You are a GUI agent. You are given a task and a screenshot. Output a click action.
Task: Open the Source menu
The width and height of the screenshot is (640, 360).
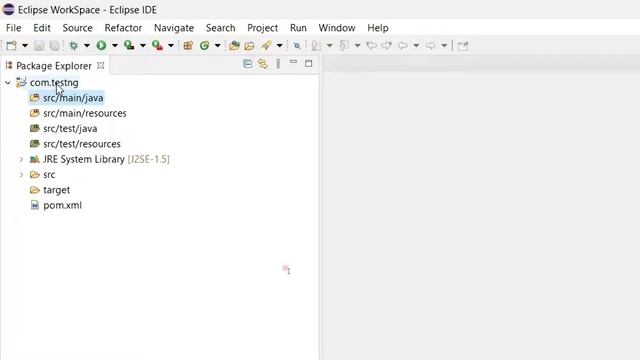(78, 28)
